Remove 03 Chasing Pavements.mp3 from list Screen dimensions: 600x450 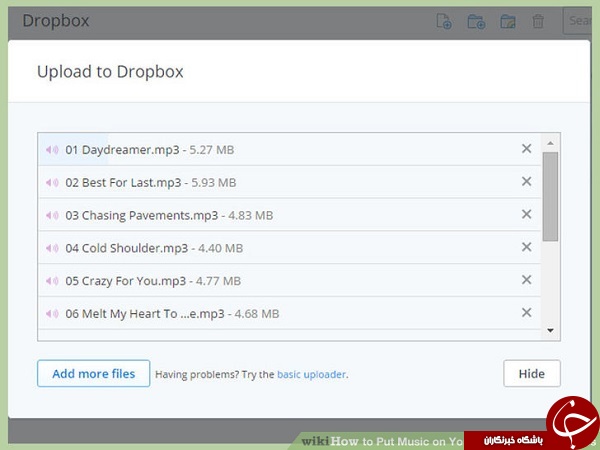point(527,214)
